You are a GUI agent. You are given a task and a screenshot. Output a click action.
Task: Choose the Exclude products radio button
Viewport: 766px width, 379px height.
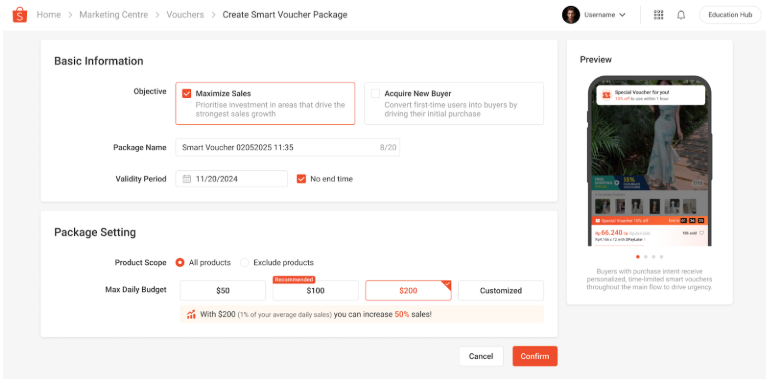click(244, 262)
